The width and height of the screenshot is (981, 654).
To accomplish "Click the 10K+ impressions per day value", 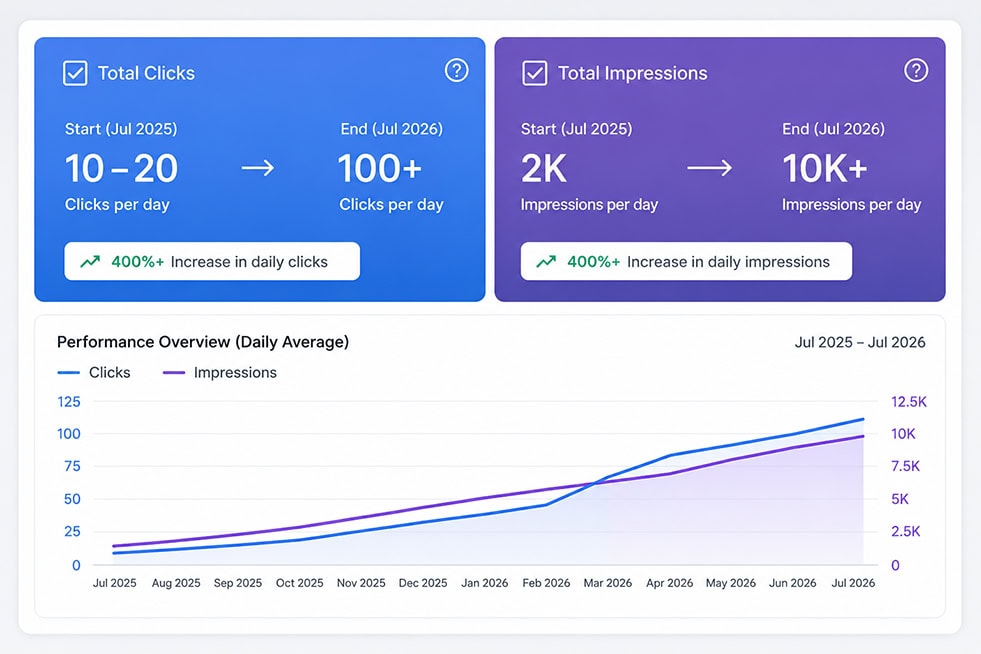I will coord(825,168).
